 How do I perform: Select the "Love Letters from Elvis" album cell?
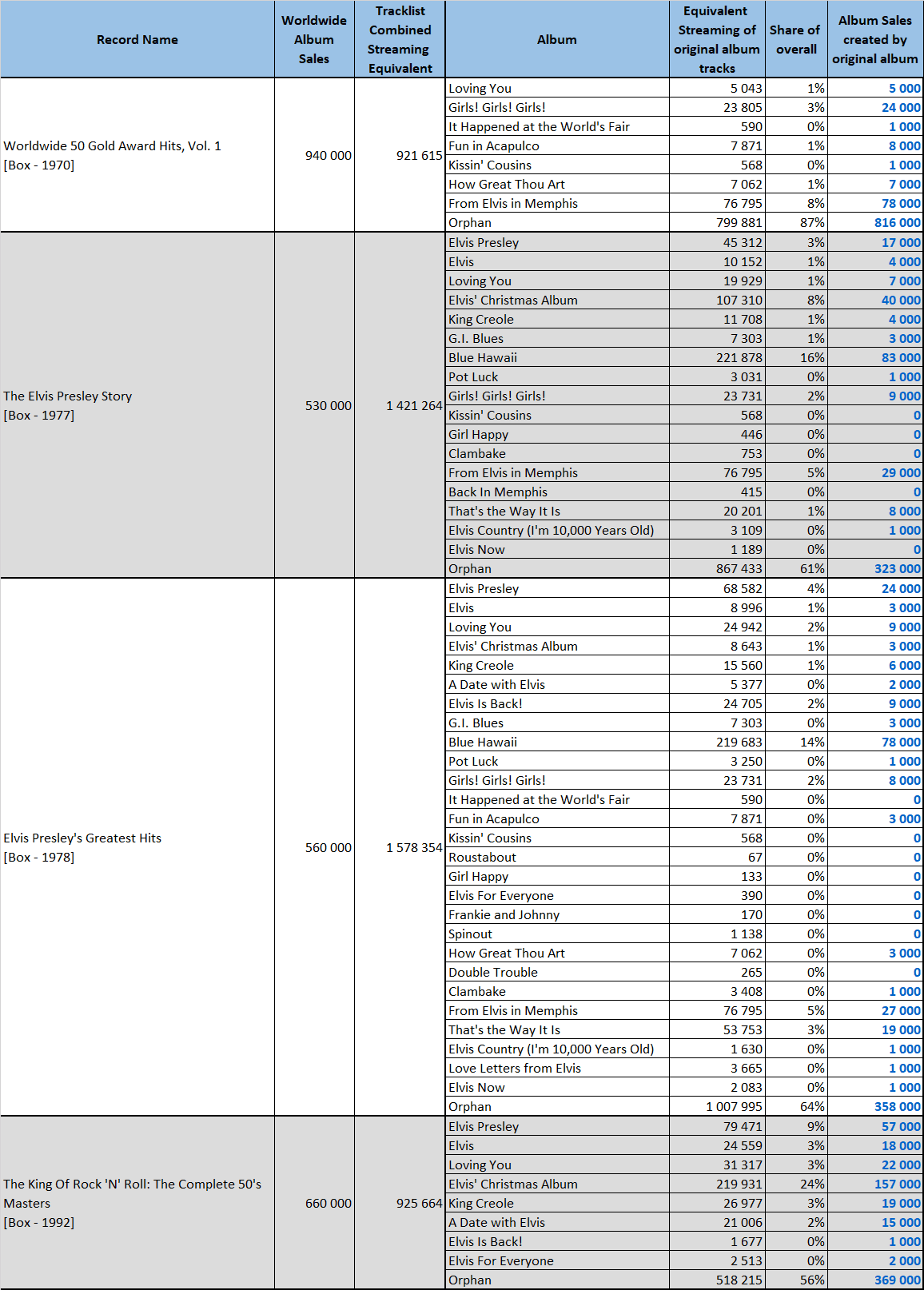point(557,1068)
